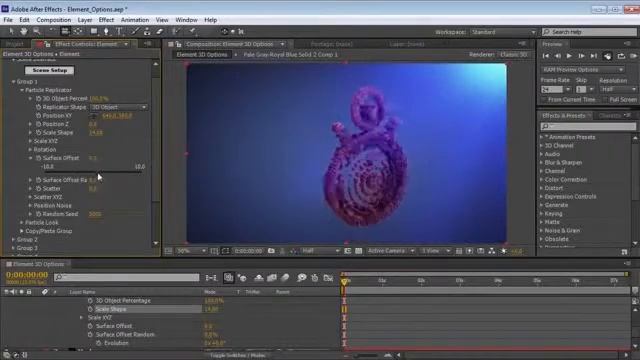Expand the Blur & Sharpen effects category
Viewport: 640px width, 360px height.
pos(542,162)
